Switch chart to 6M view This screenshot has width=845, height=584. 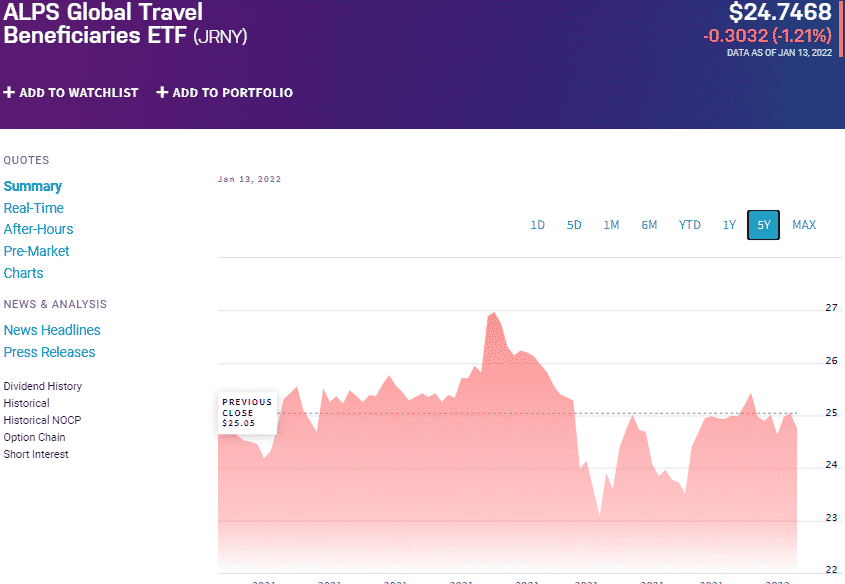649,225
